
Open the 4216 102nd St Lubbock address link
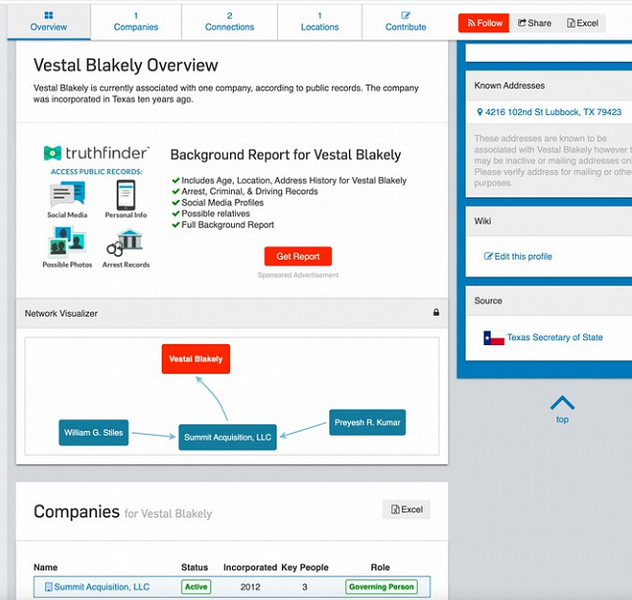553,112
